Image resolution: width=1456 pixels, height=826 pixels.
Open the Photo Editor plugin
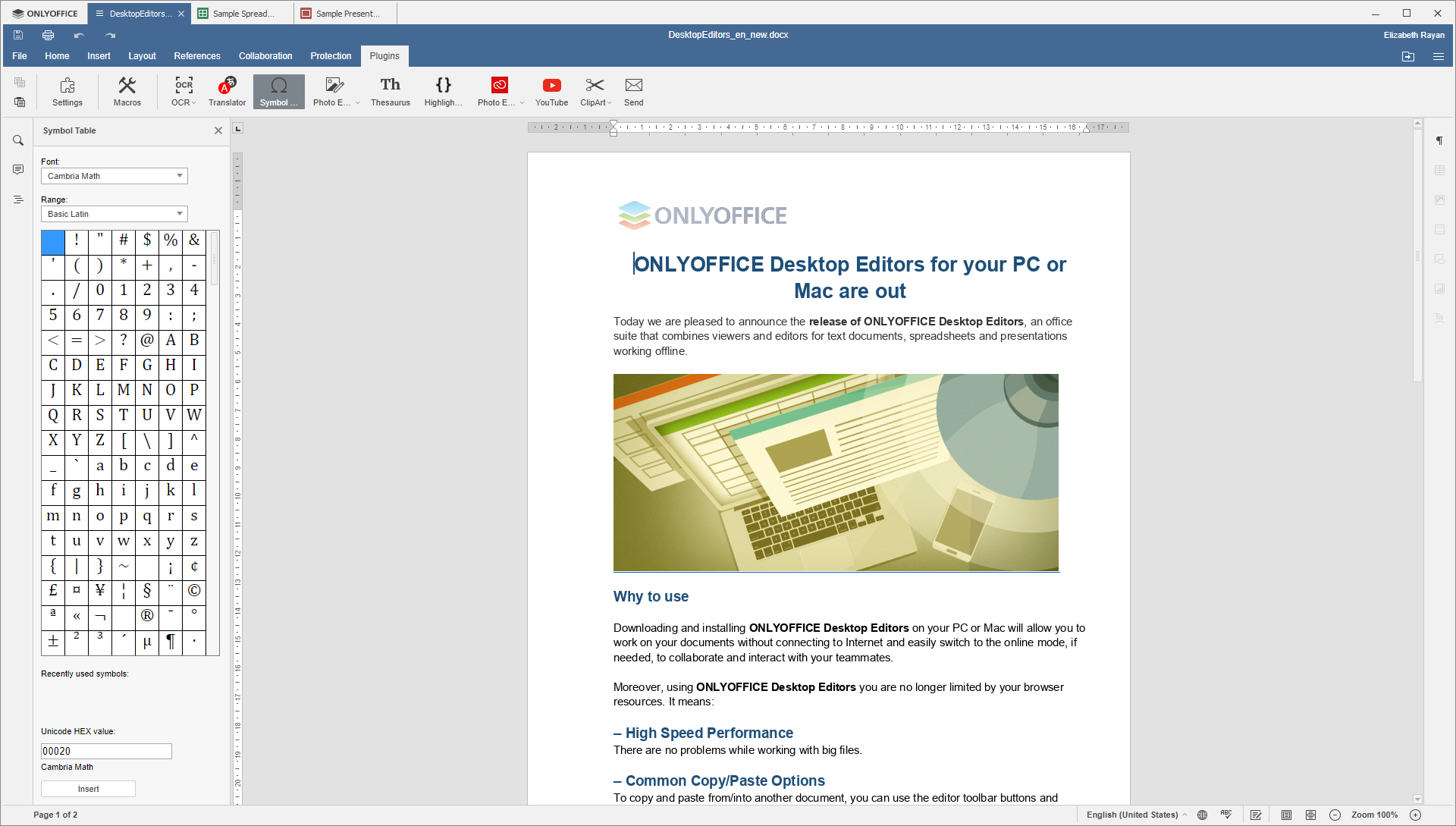point(331,91)
